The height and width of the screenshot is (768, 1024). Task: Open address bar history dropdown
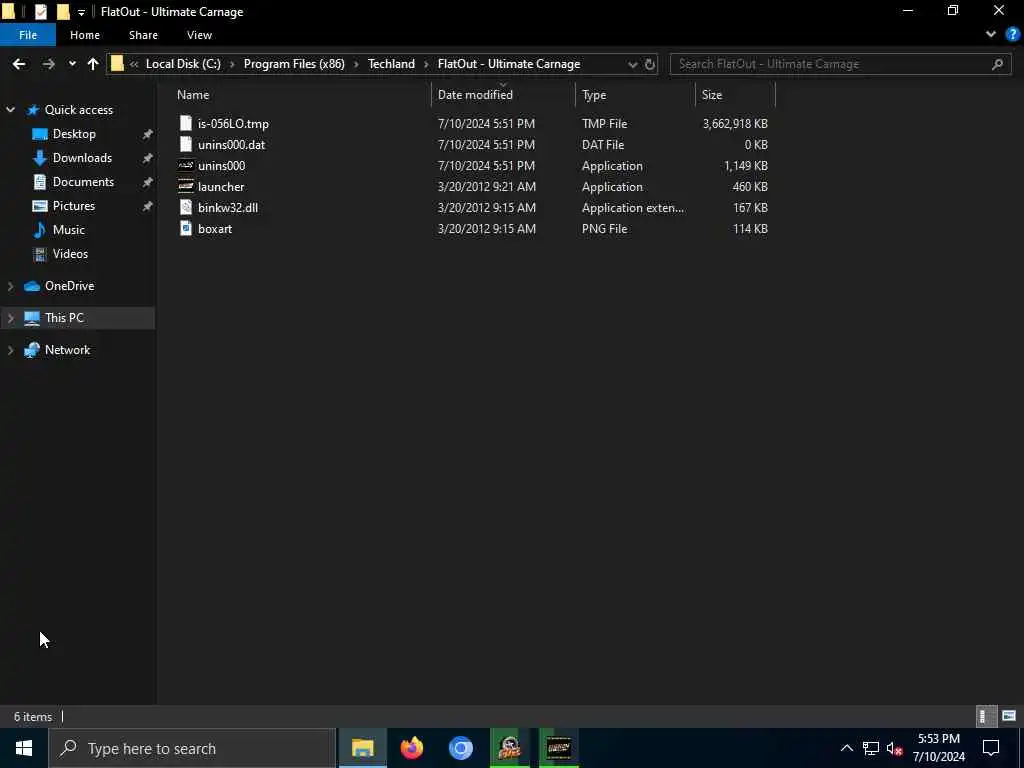(x=632, y=64)
